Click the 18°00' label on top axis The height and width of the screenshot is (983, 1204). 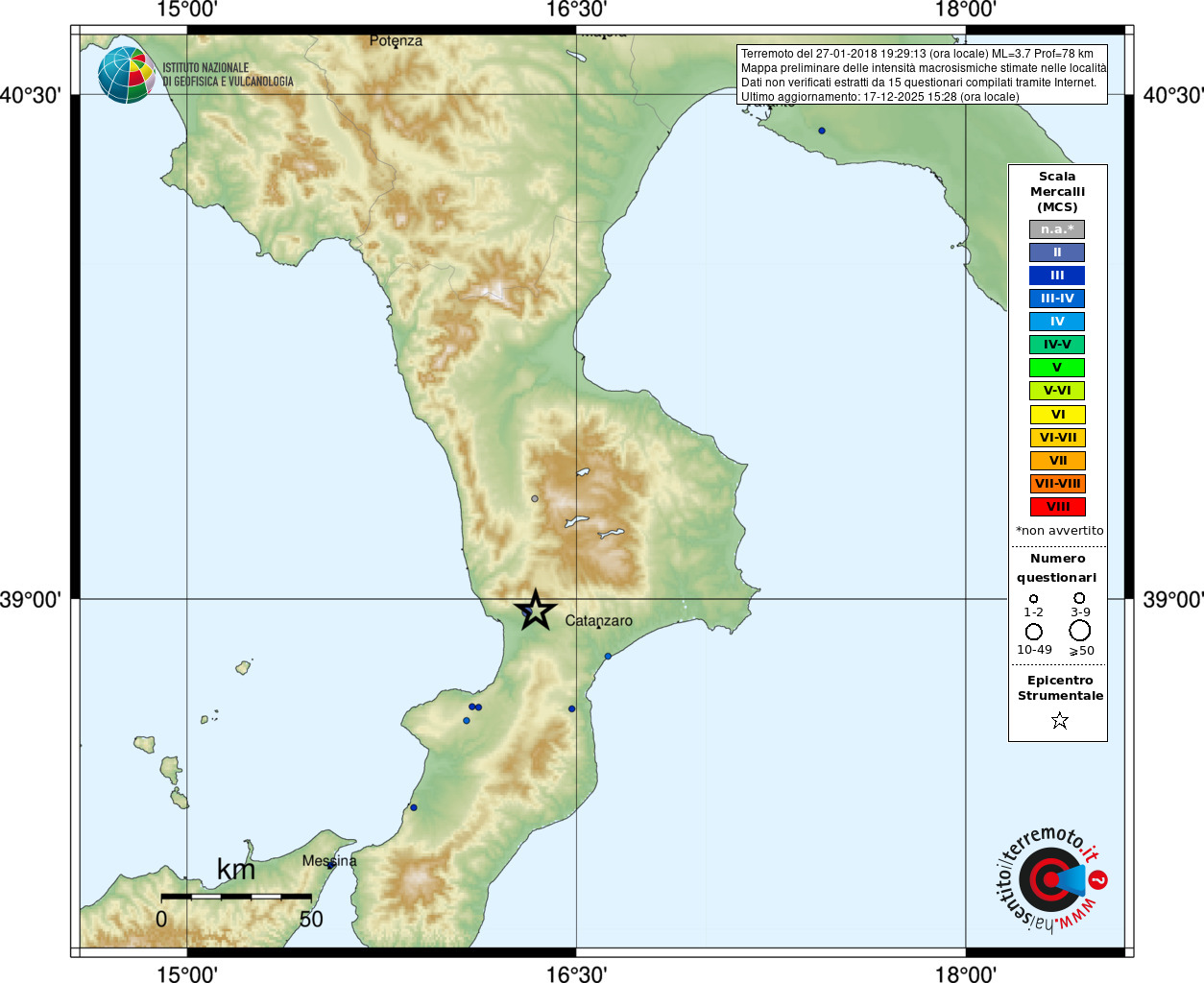(966, 10)
